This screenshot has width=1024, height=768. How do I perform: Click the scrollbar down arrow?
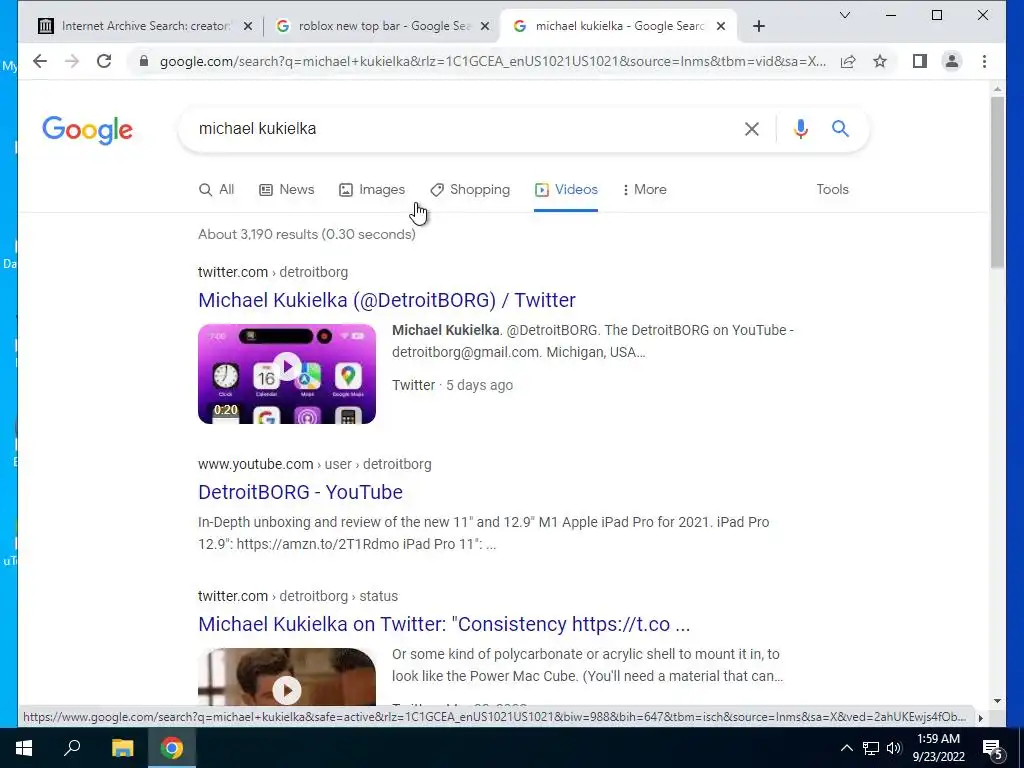(x=997, y=701)
